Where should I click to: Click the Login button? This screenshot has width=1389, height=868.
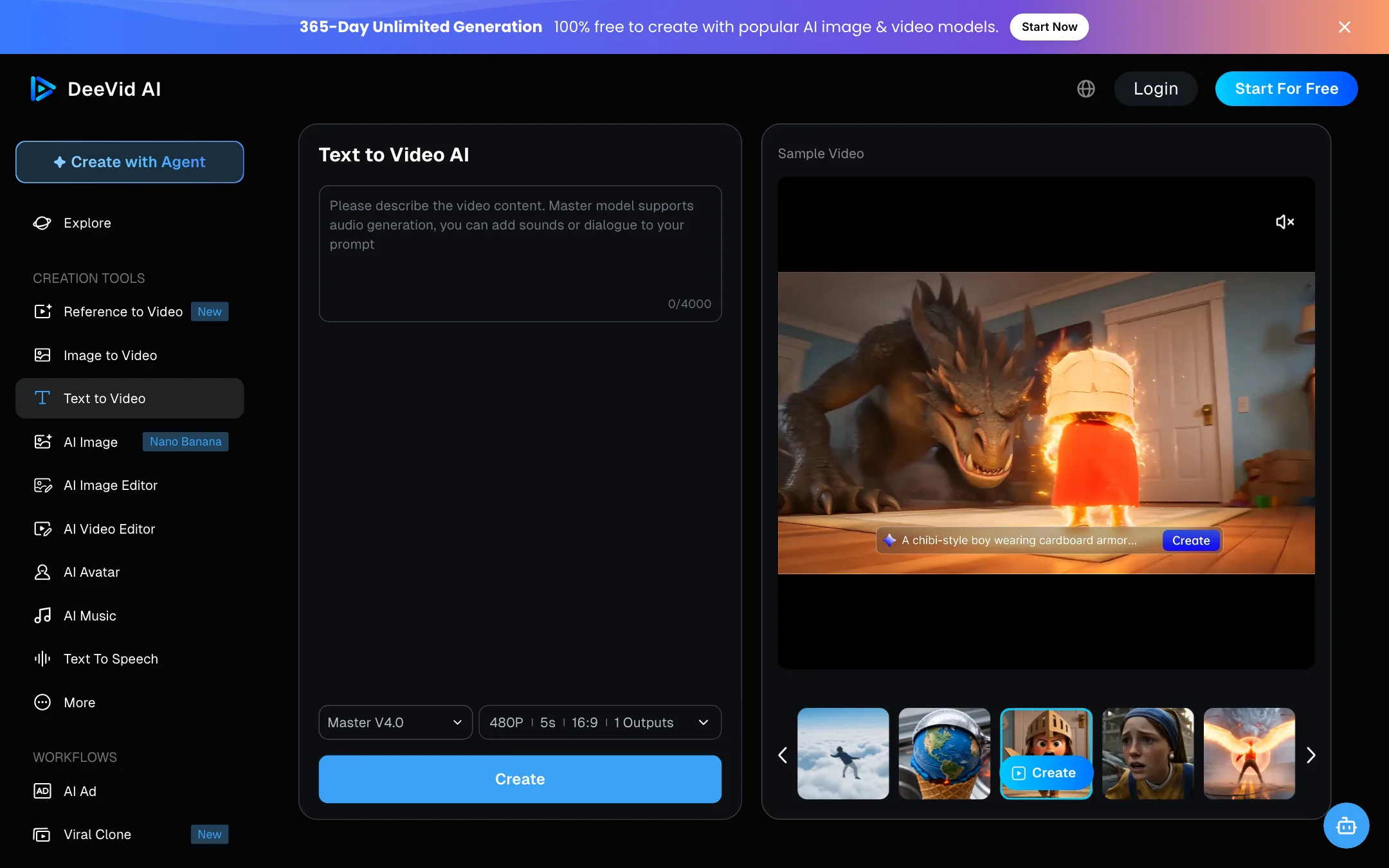[x=1156, y=89]
